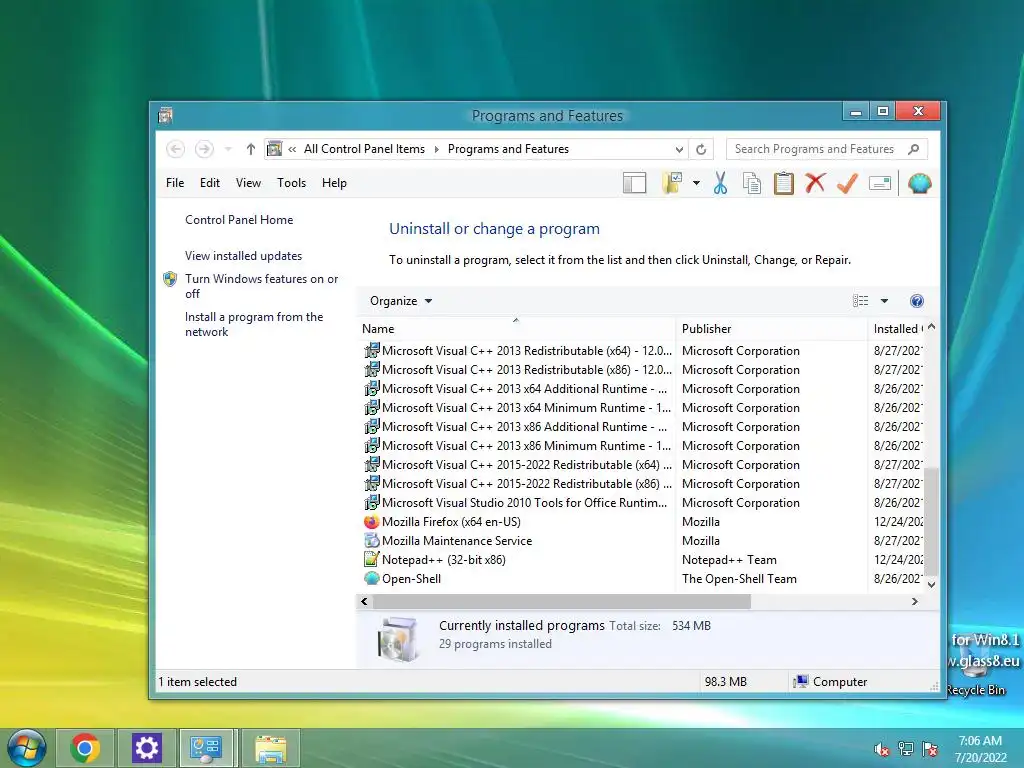1024x768 pixels.
Task: Click the Cut scissors toolbar icon
Action: coord(720,184)
